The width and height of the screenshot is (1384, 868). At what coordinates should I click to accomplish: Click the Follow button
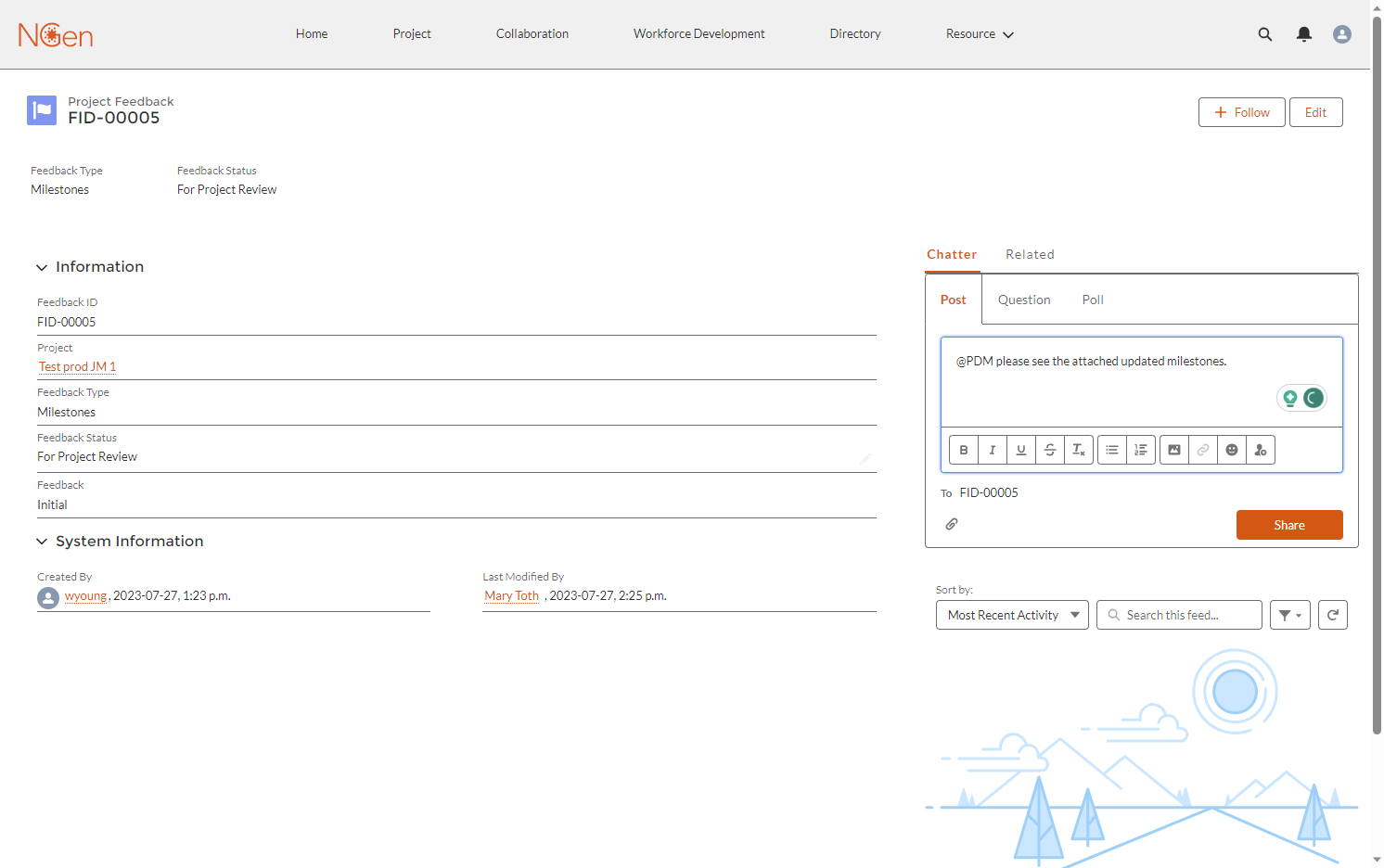pyautogui.click(x=1242, y=112)
